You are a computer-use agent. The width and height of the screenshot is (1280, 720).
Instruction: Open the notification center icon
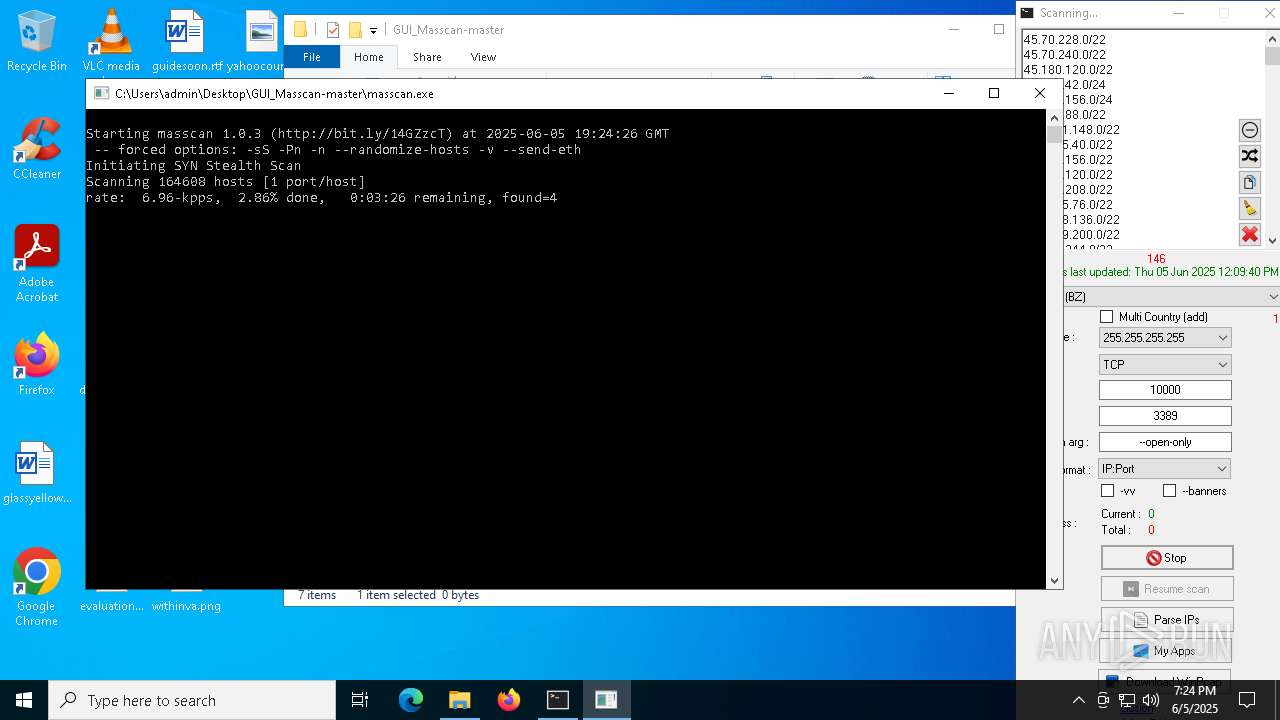[x=1247, y=700]
